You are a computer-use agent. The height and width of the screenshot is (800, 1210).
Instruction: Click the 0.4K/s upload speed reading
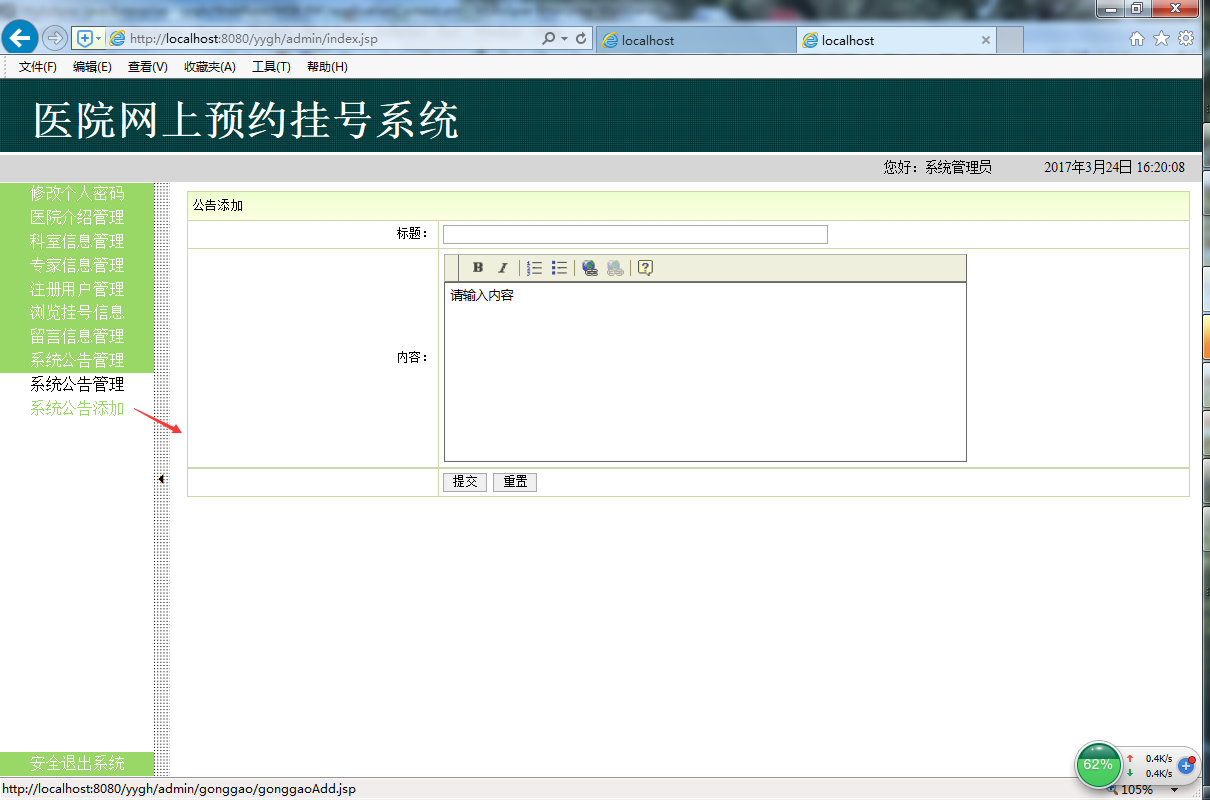1158,759
